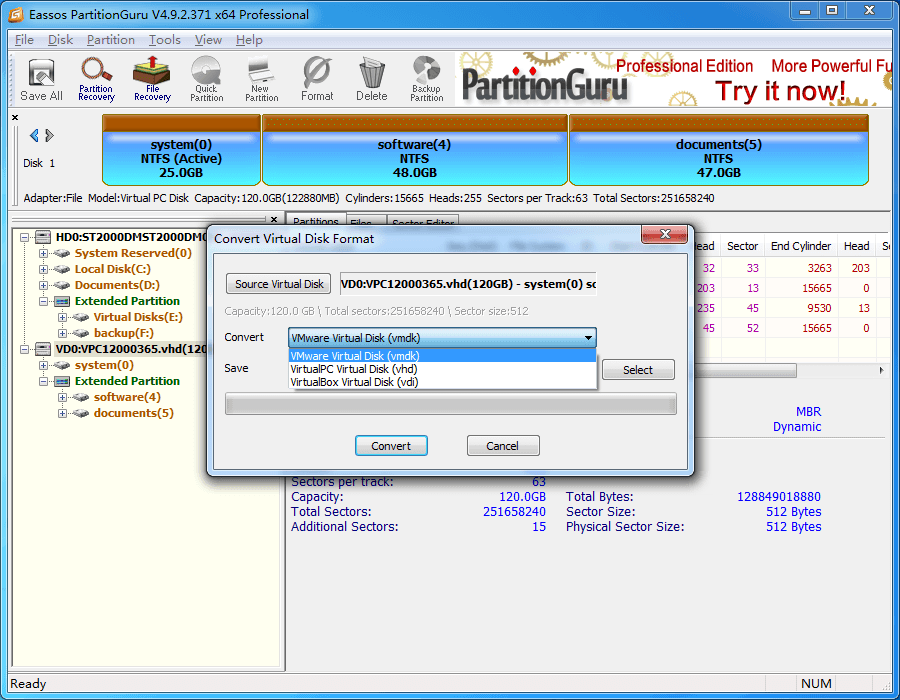Choose VirtualBox Virtual Disk (vdi) option

[x=442, y=382]
